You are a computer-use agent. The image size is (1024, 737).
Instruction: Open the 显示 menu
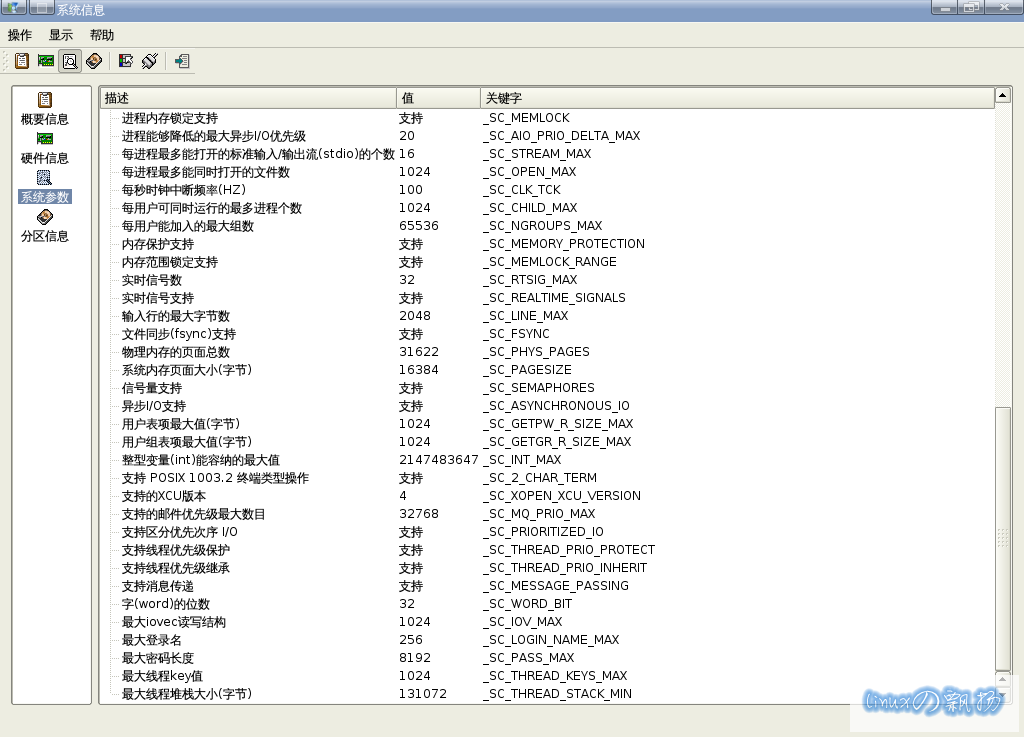pos(61,35)
